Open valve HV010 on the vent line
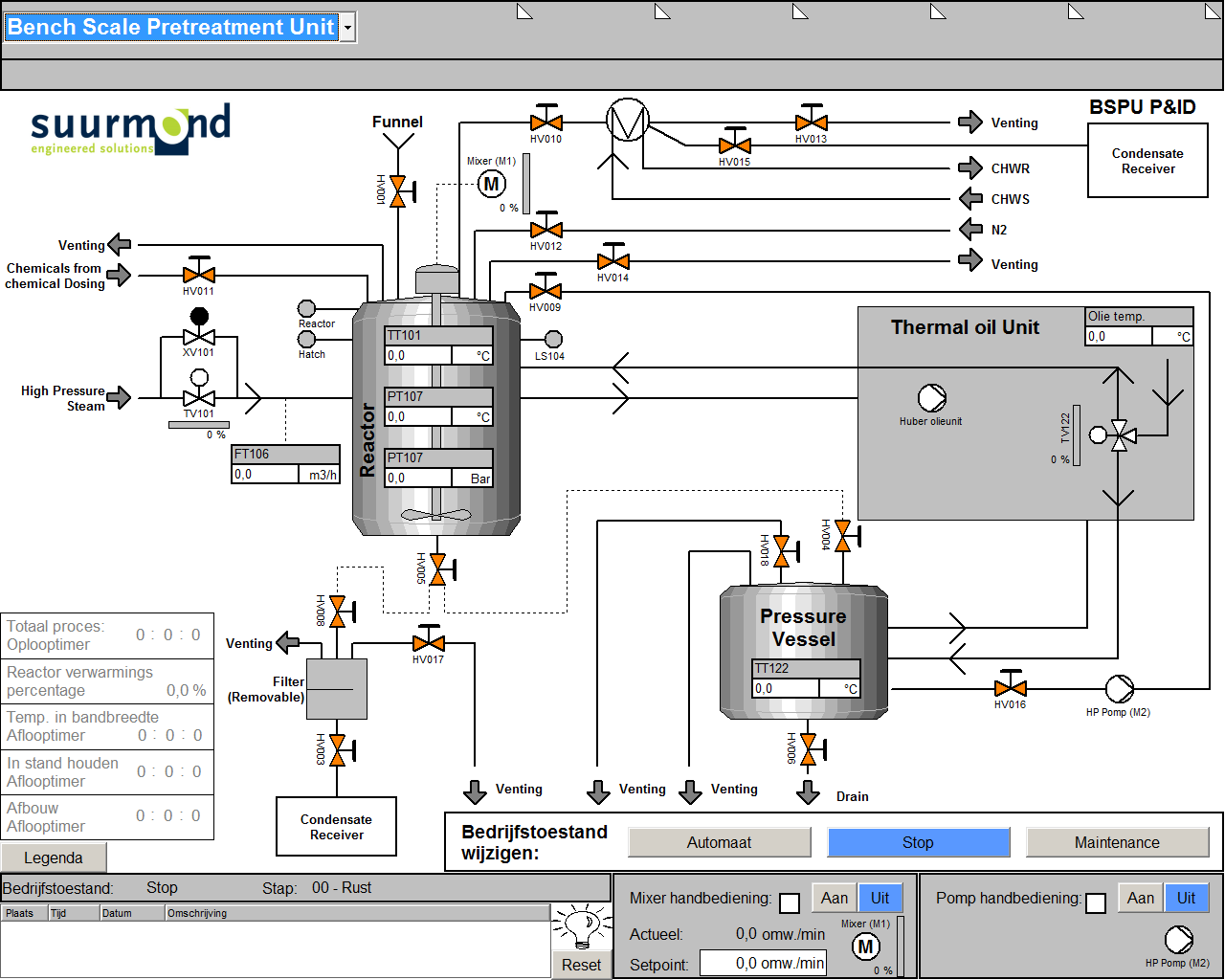The width and height of the screenshot is (1225, 980). (x=546, y=121)
